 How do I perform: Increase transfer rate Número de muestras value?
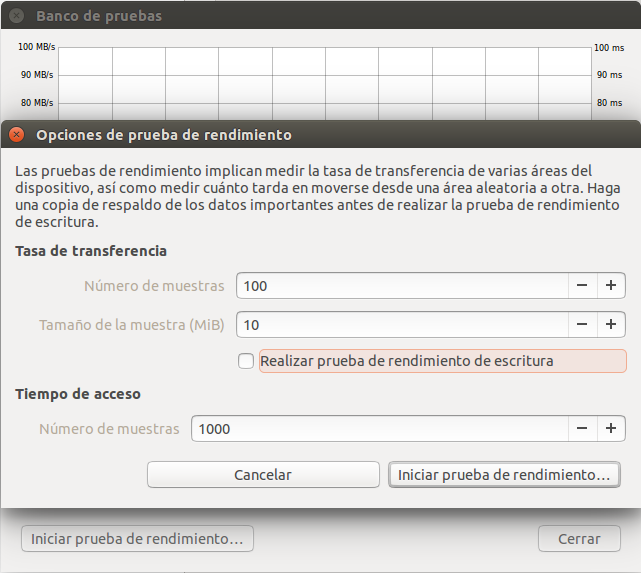[x=610, y=286]
